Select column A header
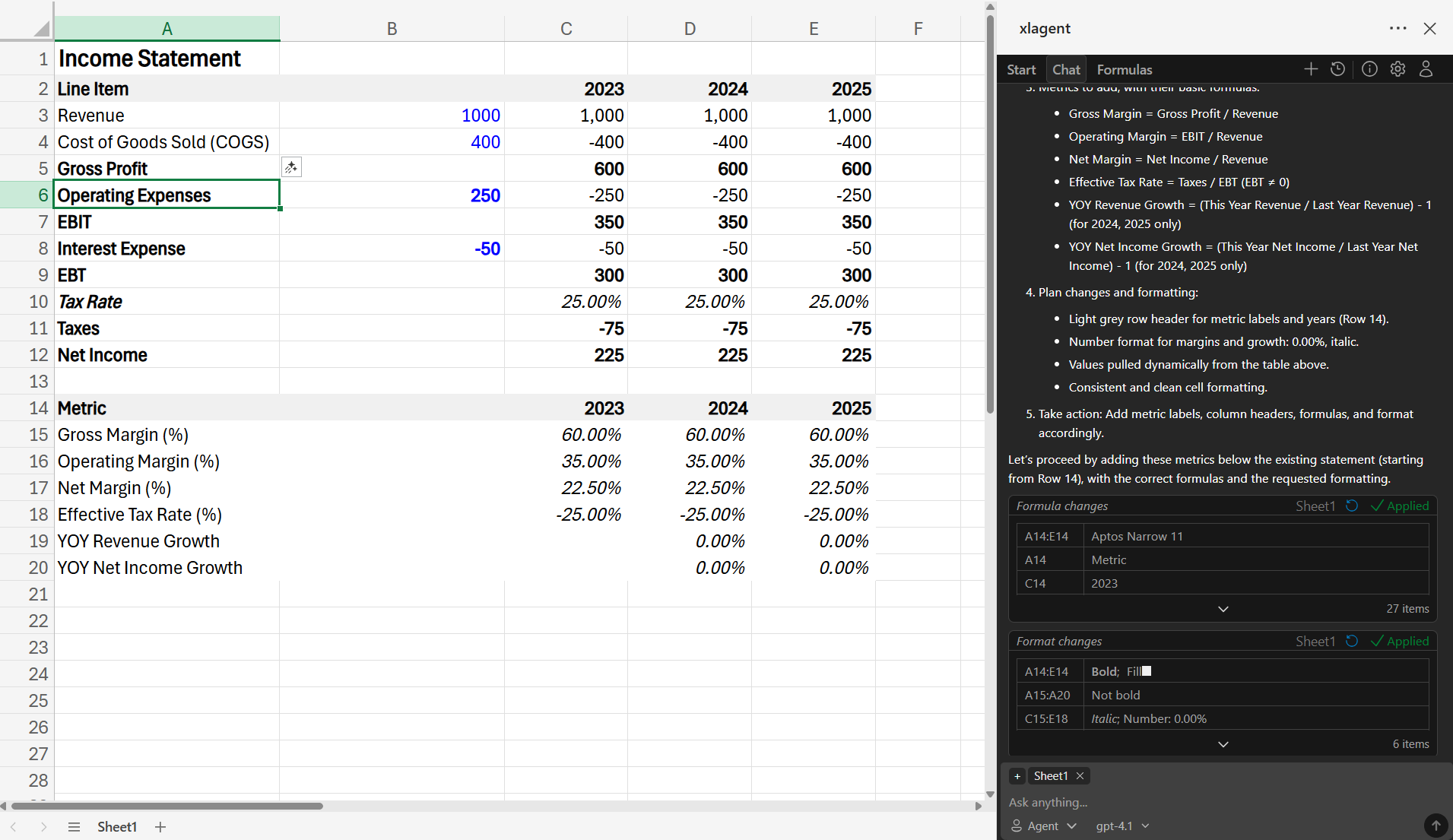The height and width of the screenshot is (840, 1453). coord(167,29)
